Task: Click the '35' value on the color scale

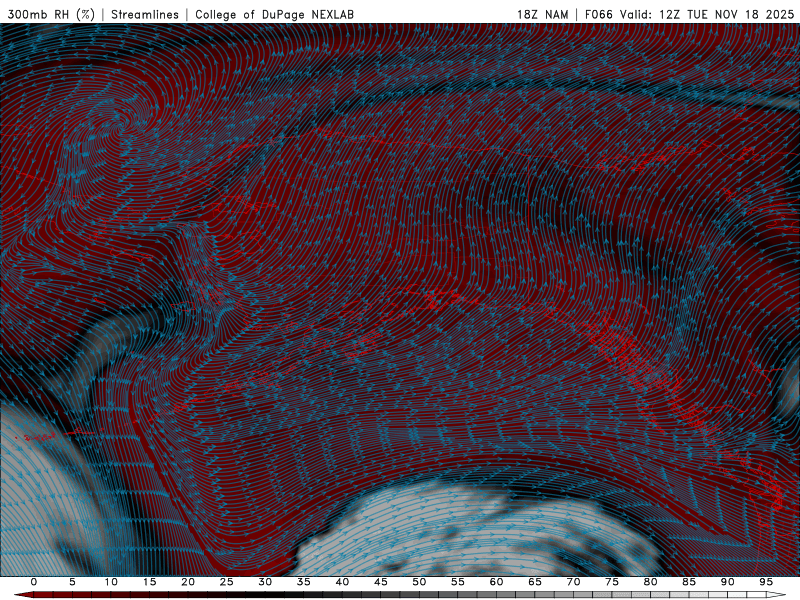Action: tap(304, 582)
